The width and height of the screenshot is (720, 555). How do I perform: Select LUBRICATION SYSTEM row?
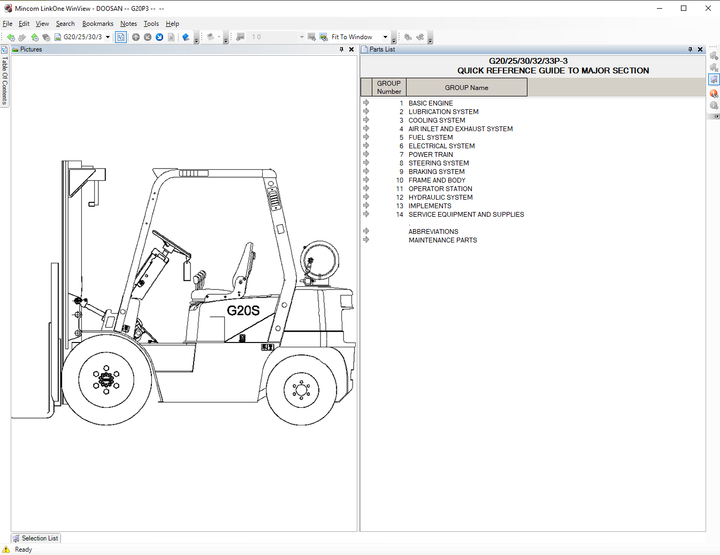pyautogui.click(x=443, y=112)
